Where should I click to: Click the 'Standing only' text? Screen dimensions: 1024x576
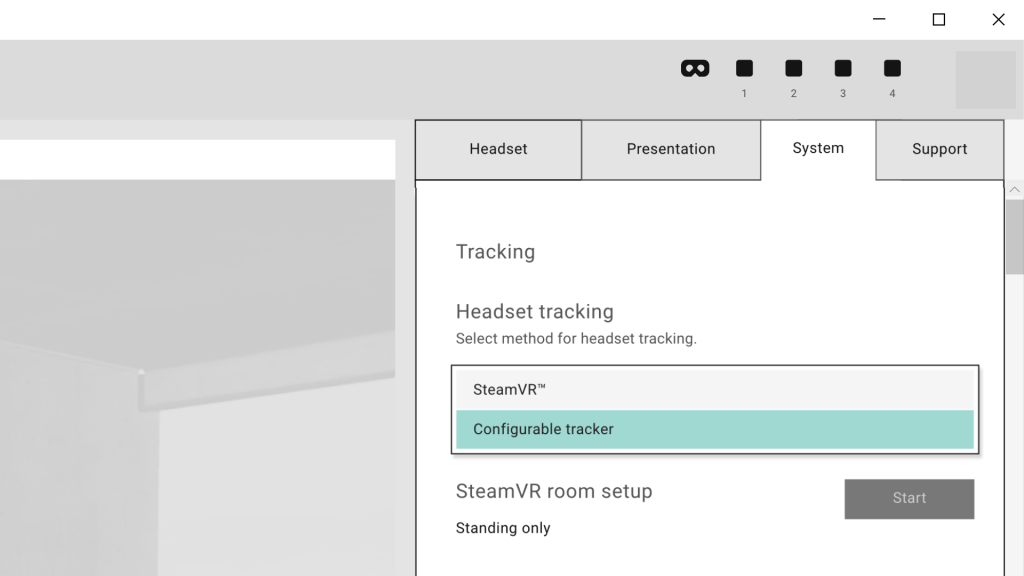coord(503,528)
